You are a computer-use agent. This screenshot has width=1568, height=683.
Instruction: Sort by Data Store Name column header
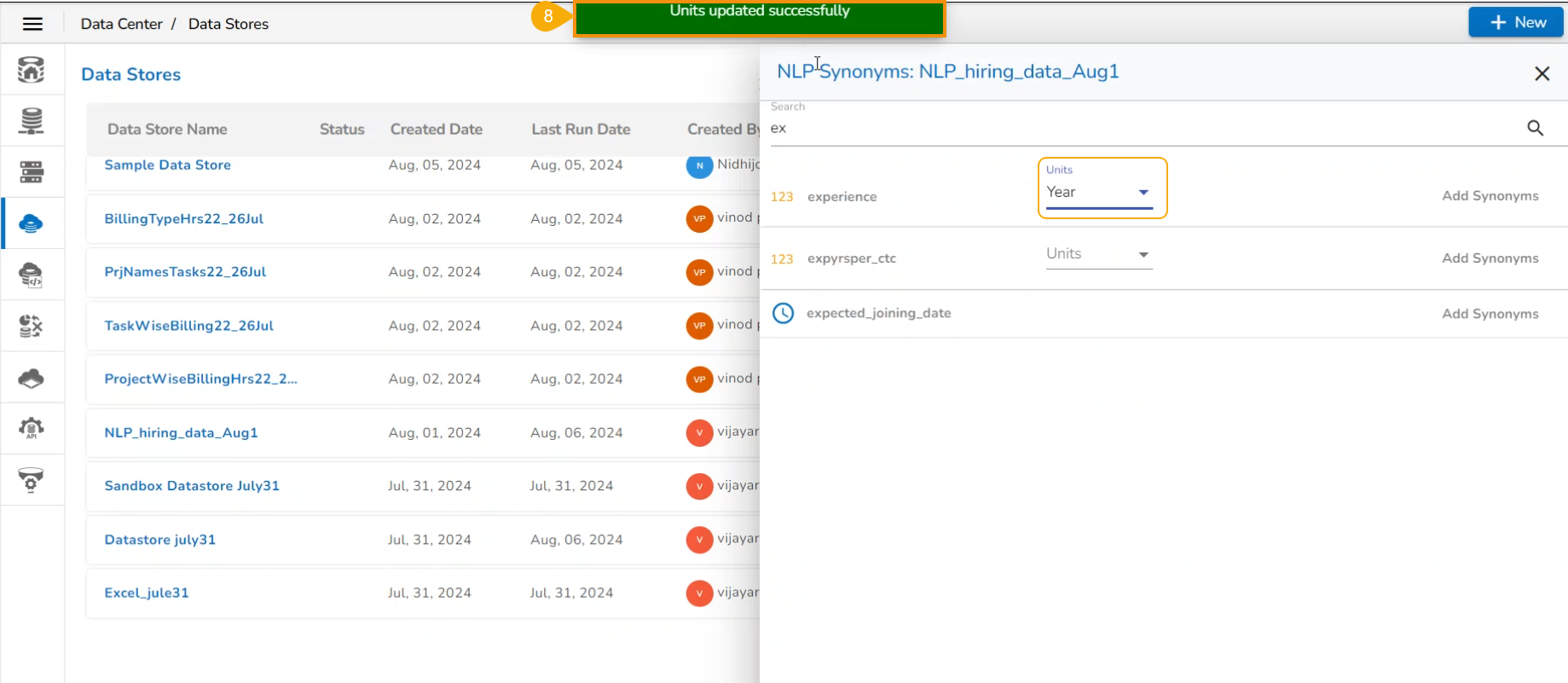(x=167, y=130)
